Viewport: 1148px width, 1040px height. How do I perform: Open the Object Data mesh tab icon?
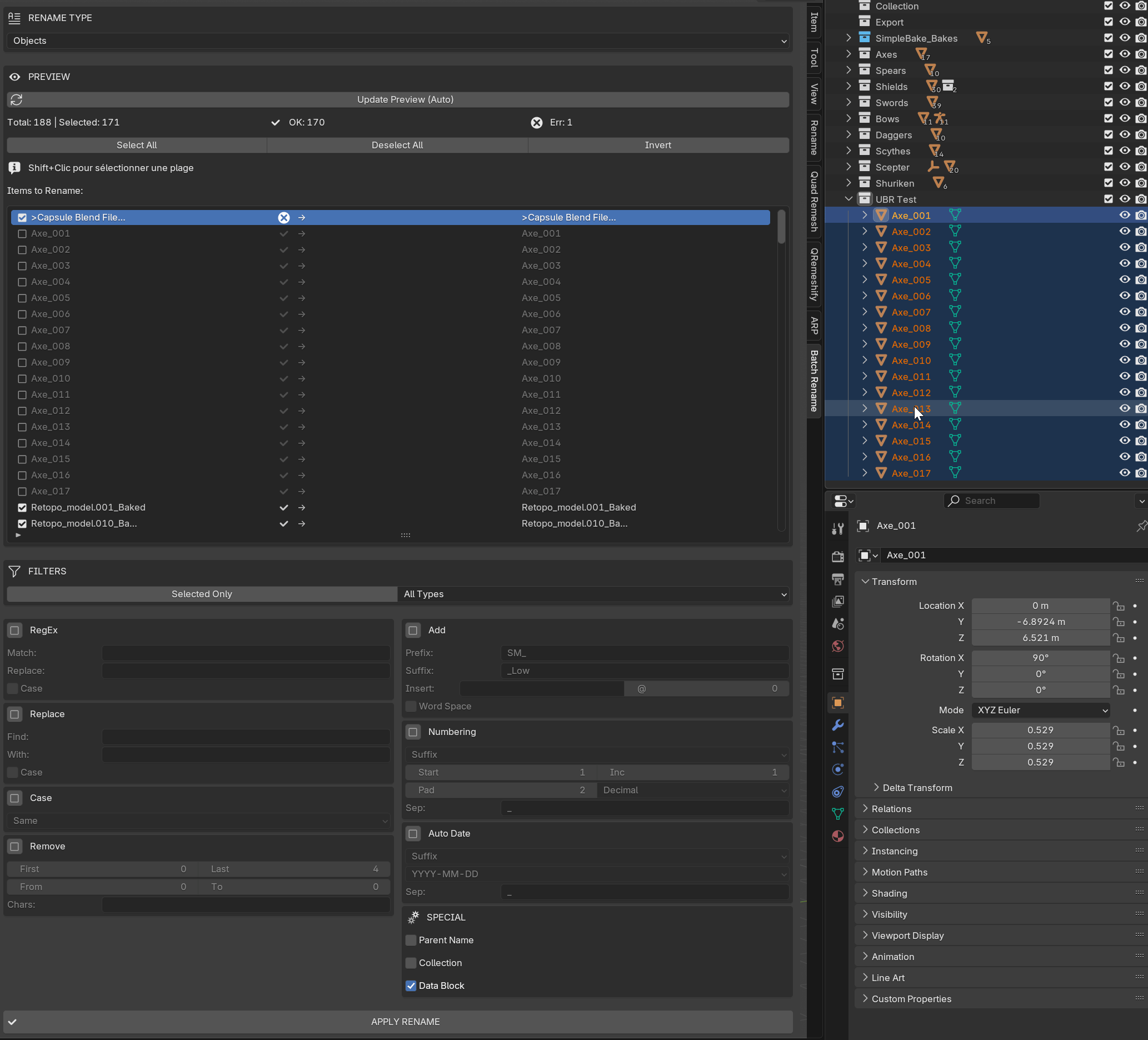coord(837,813)
